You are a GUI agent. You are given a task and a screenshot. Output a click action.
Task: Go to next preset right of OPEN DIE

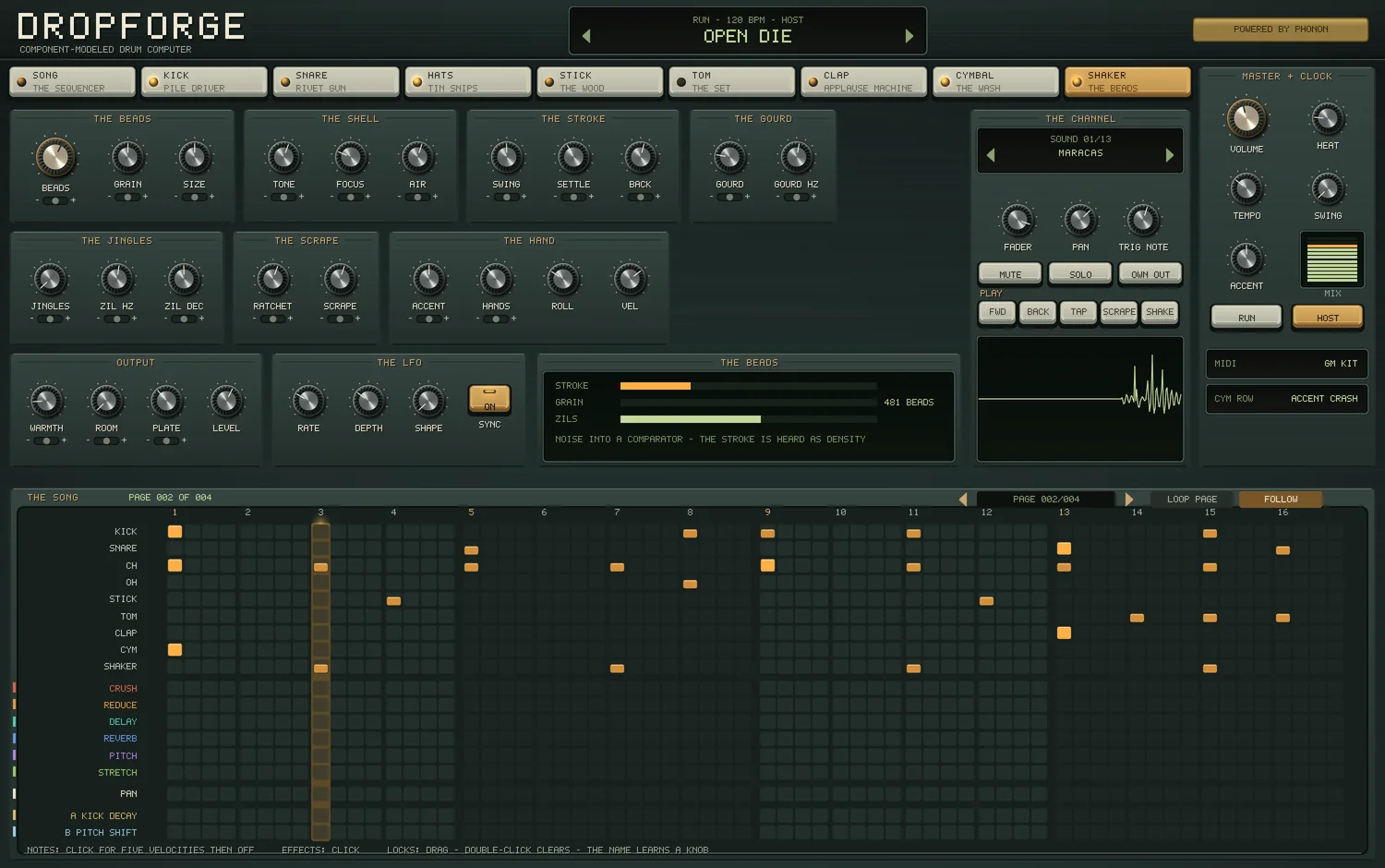pos(909,36)
